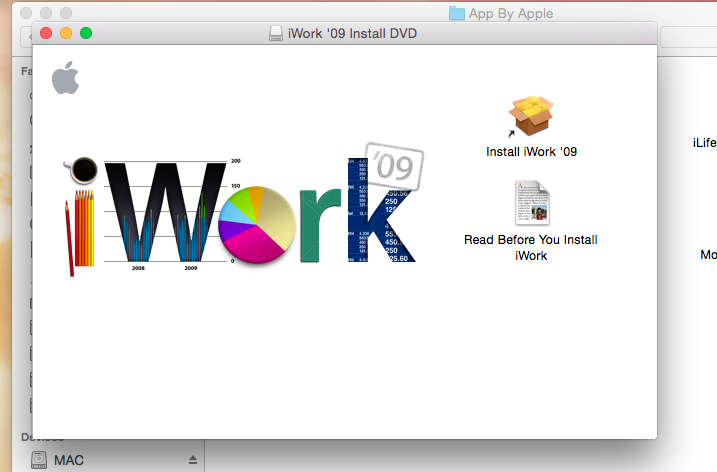Viewport: 717px width, 472px height.
Task: Open the Install iWork '09 package icon
Action: (531, 118)
